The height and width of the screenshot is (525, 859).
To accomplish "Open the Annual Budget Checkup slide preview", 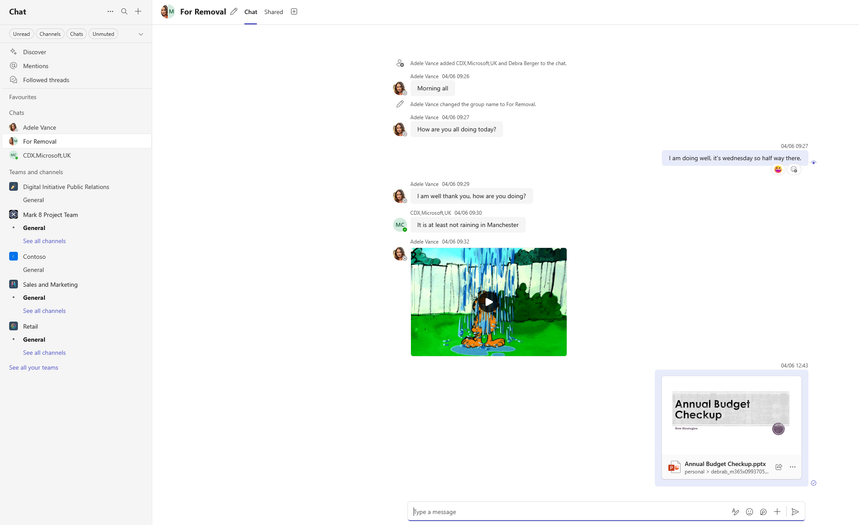I will (x=731, y=415).
